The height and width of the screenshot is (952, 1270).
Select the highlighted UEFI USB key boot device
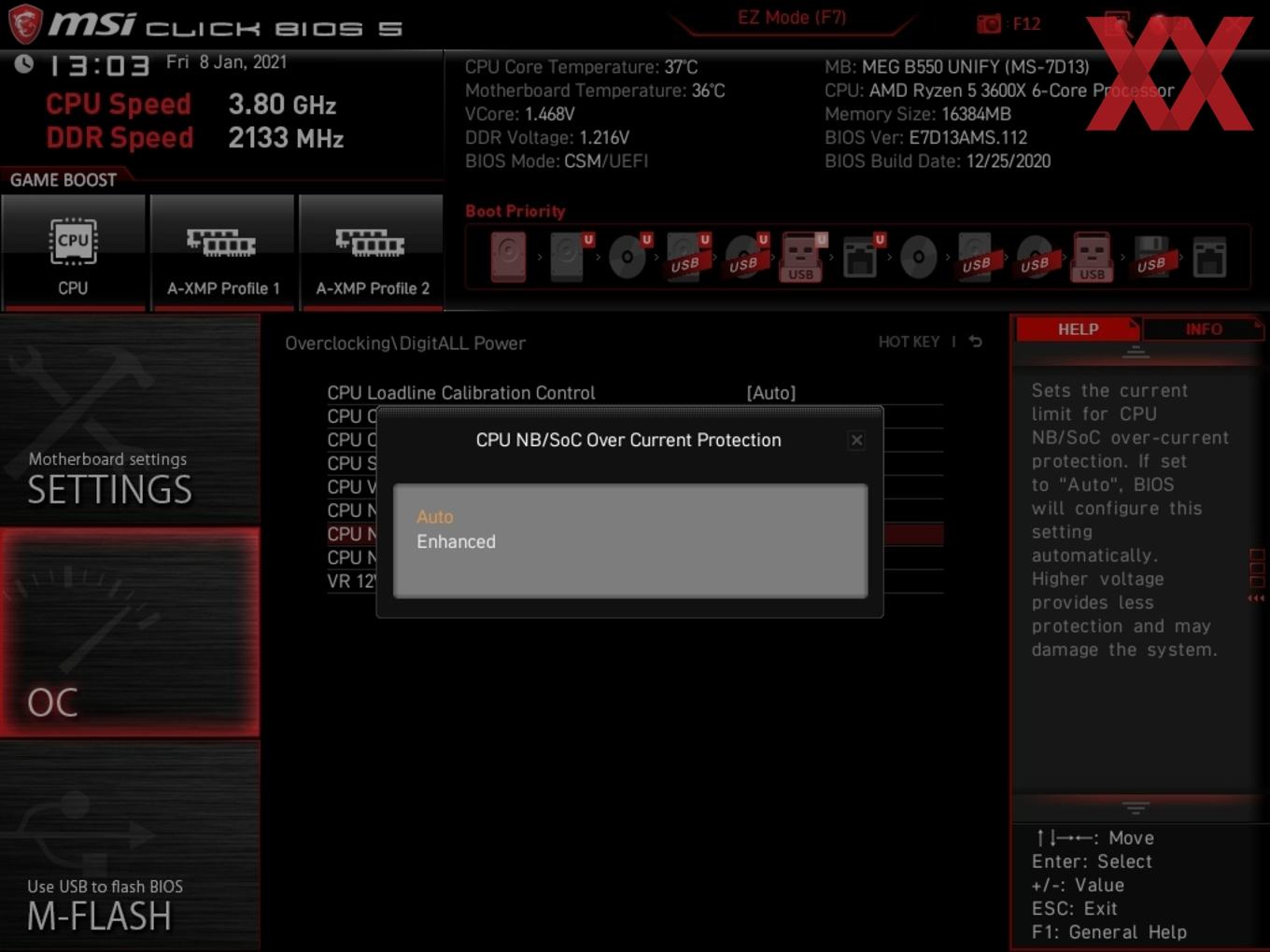tap(801, 257)
